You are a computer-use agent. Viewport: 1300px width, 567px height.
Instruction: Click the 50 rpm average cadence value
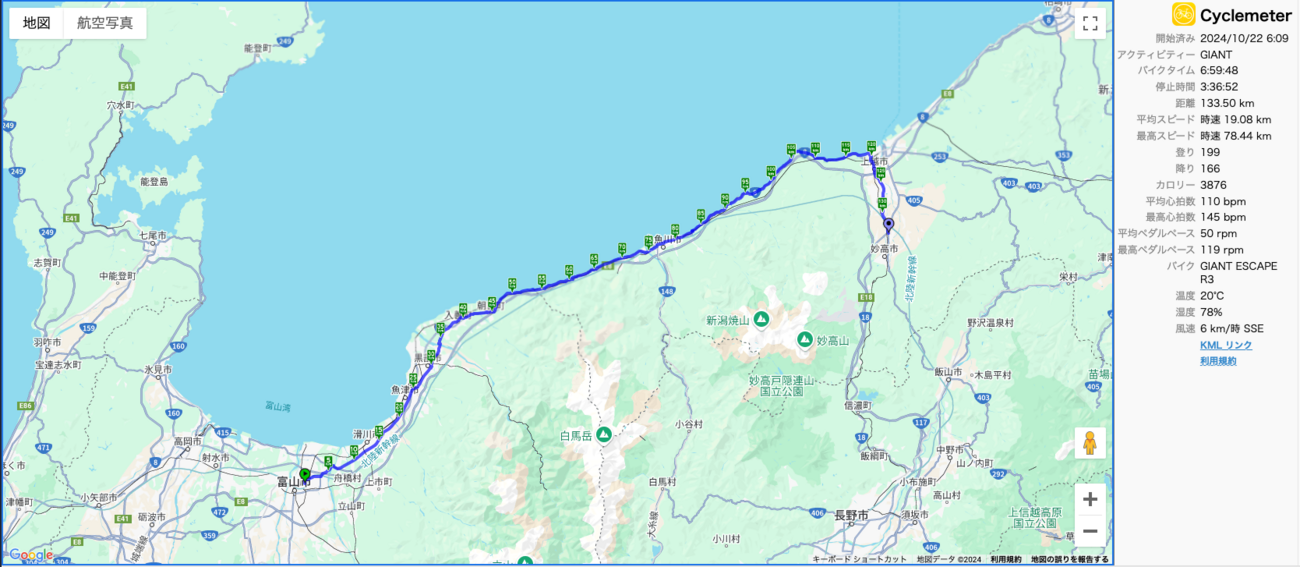tap(1219, 233)
